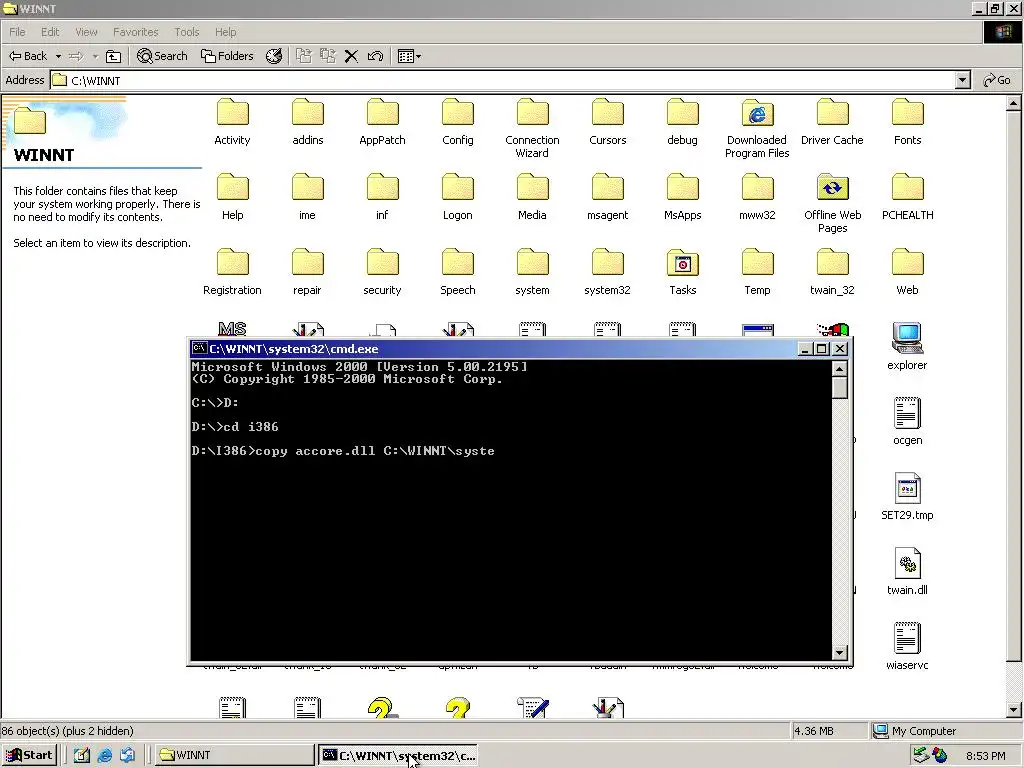Click the Copy To toolbar icon
Screen dimensions: 1024x768
[327, 56]
